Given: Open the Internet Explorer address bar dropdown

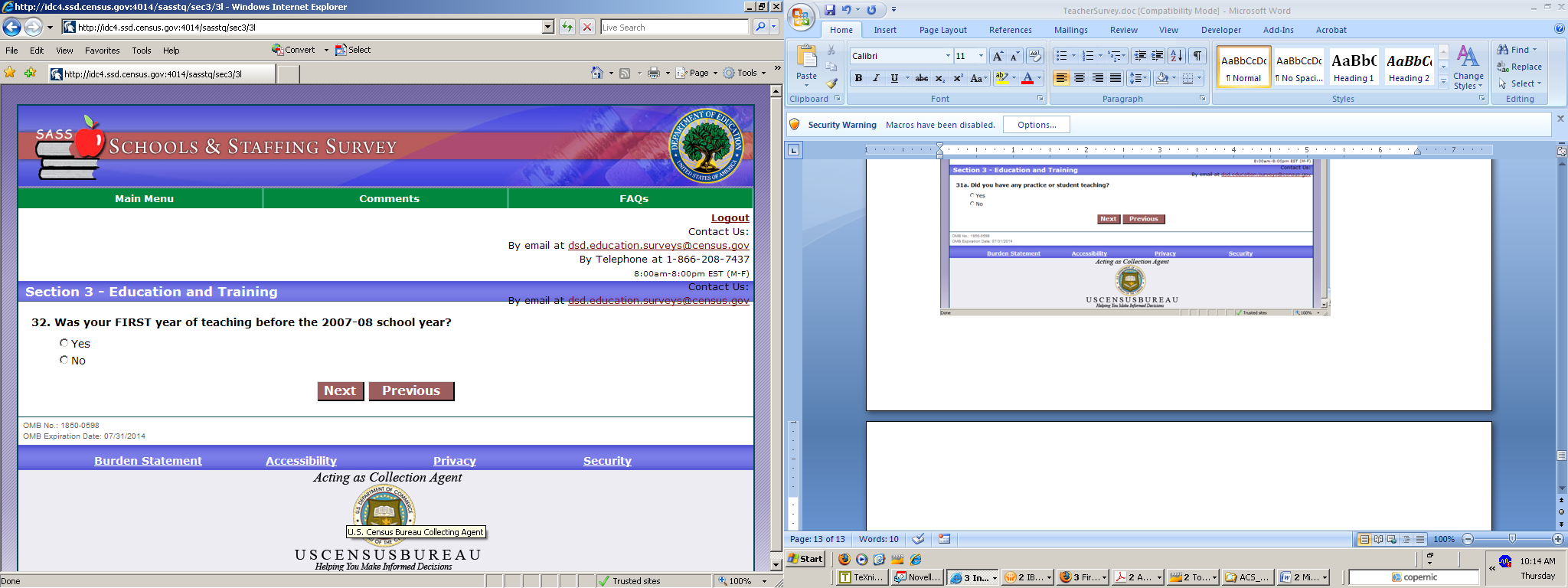Looking at the screenshot, I should pos(547,27).
